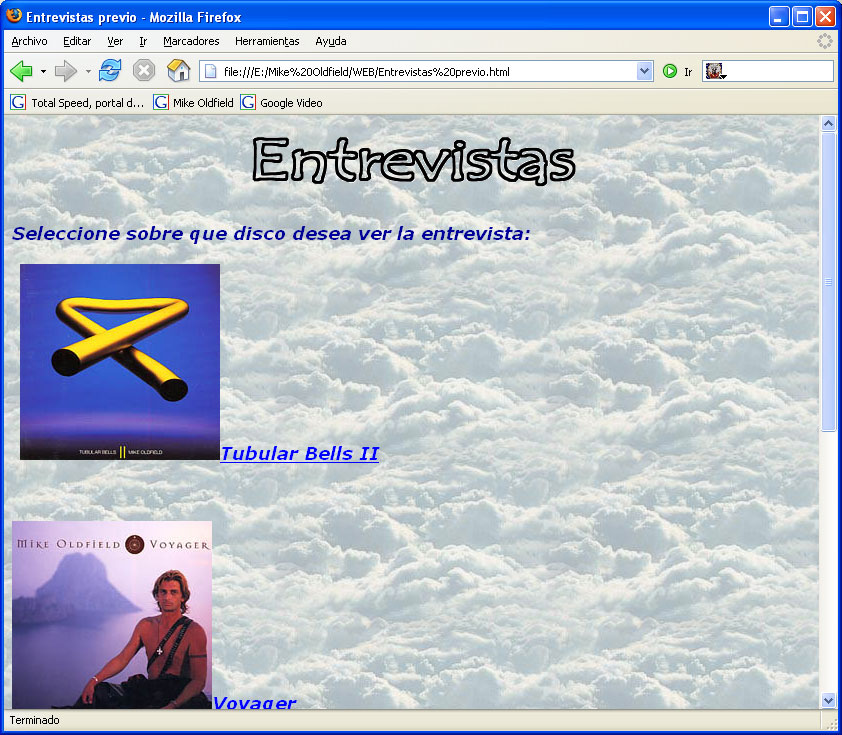Open the Ver menu
Image resolution: width=842 pixels, height=735 pixels.
pos(115,41)
